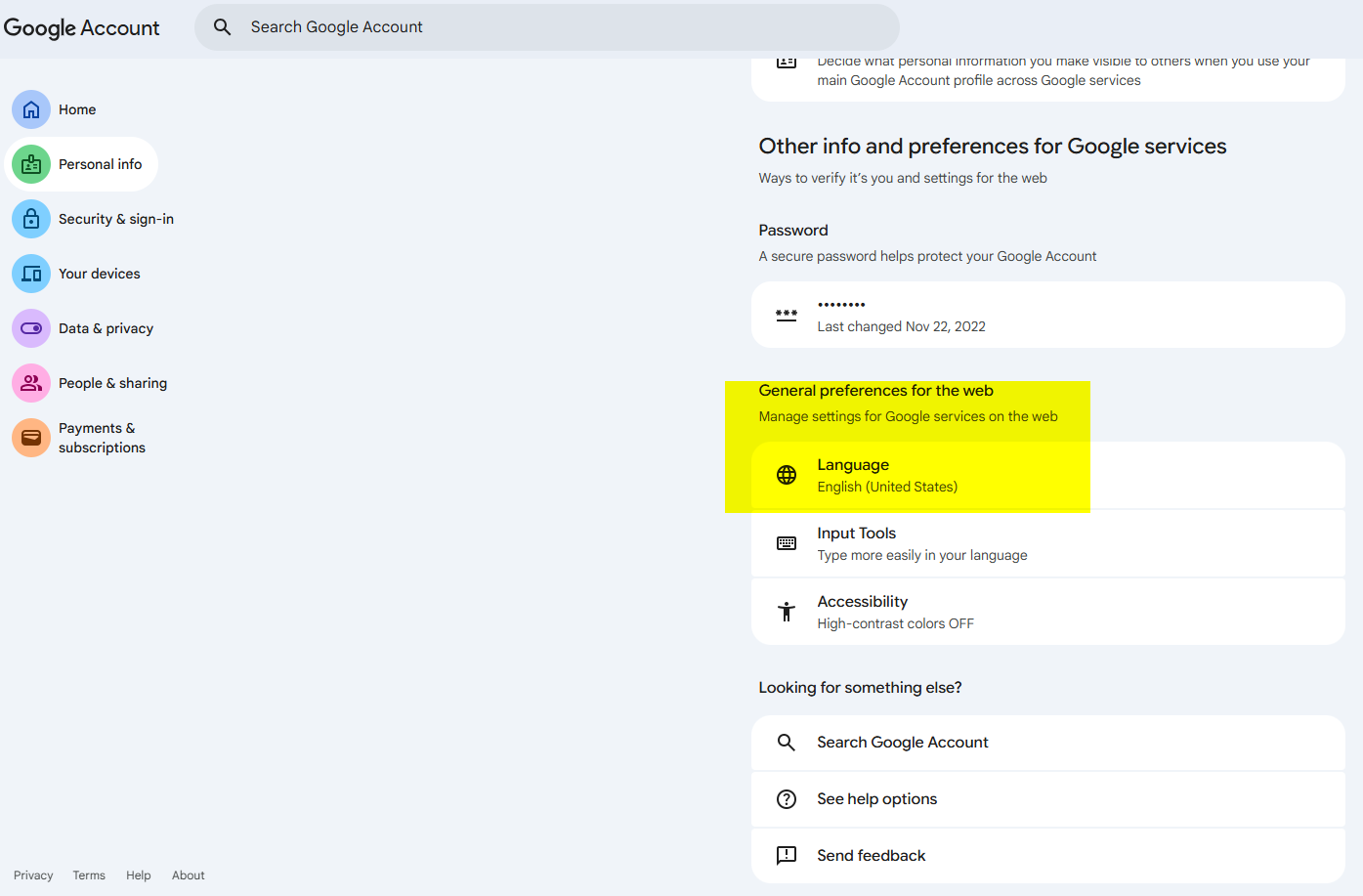Select Your devices in the sidebar
Image resolution: width=1363 pixels, height=896 pixels.
point(101,274)
